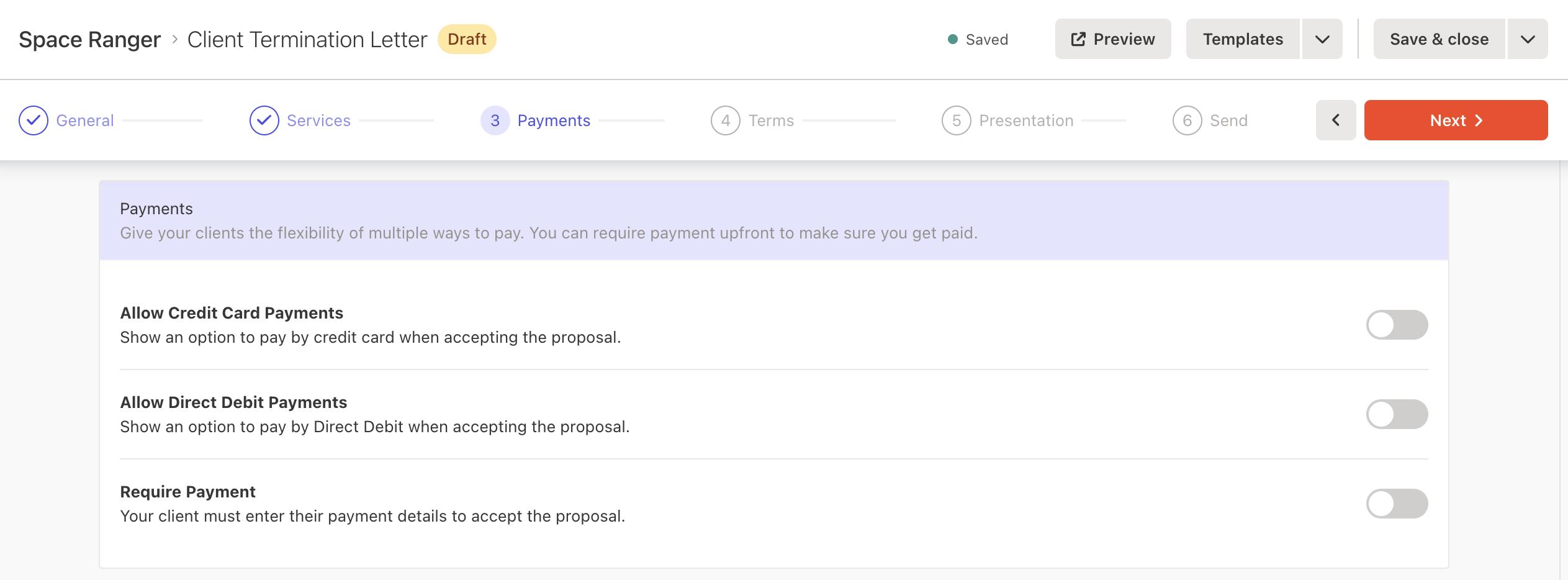Screen dimensions: 1568x580
Task: Click the General step checkmark icon
Action: 34,120
